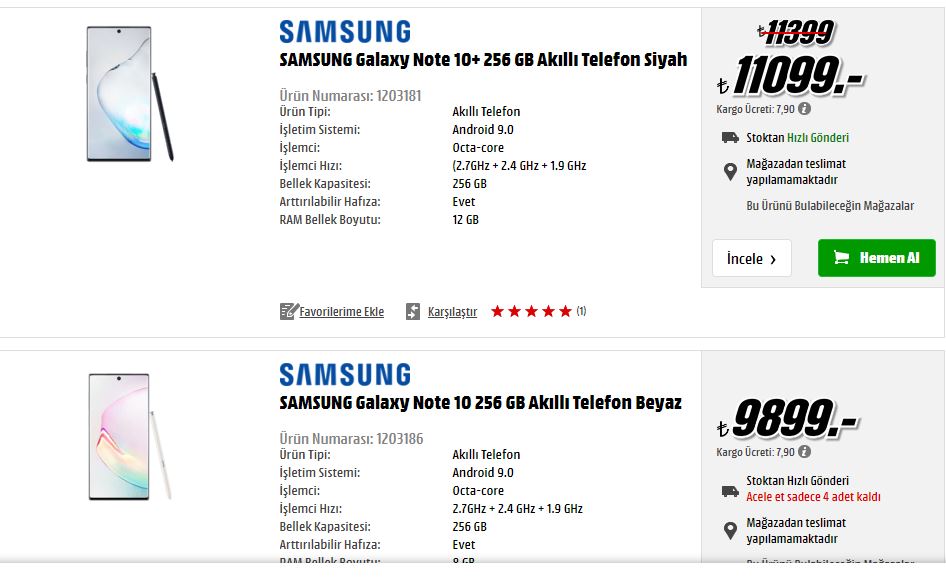946x583 pixels.
Task: Click the store location pin for Note 10
Action: click(730, 531)
